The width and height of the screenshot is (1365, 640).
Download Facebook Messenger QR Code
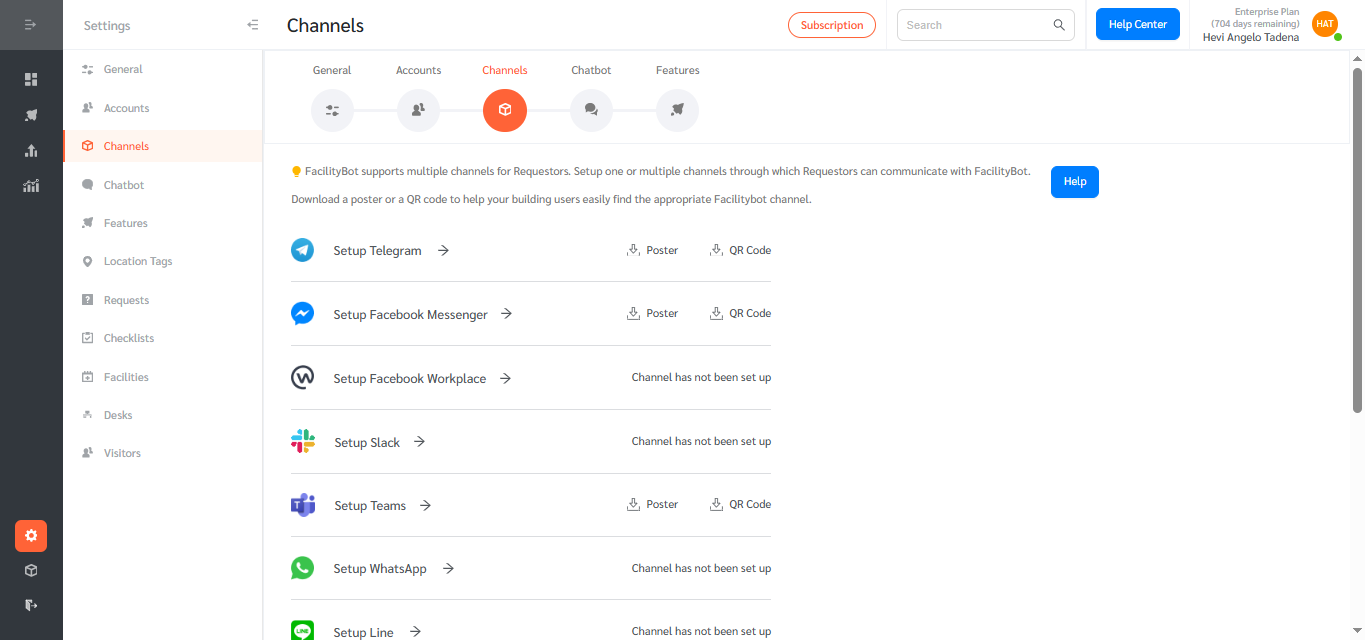click(x=740, y=313)
